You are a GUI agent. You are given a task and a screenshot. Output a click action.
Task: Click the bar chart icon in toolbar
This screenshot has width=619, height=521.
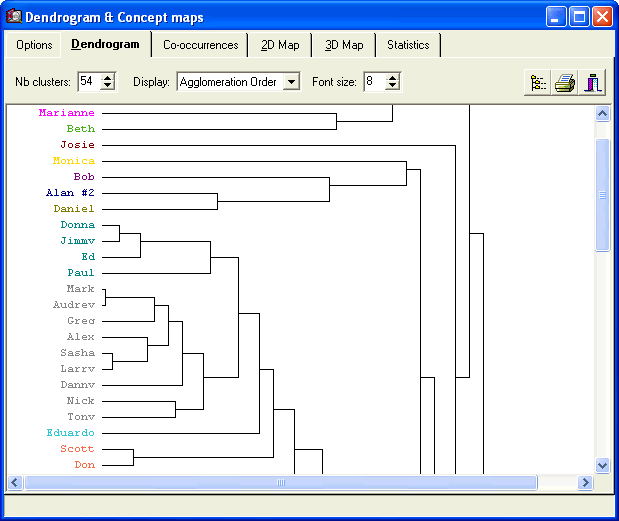(594, 83)
